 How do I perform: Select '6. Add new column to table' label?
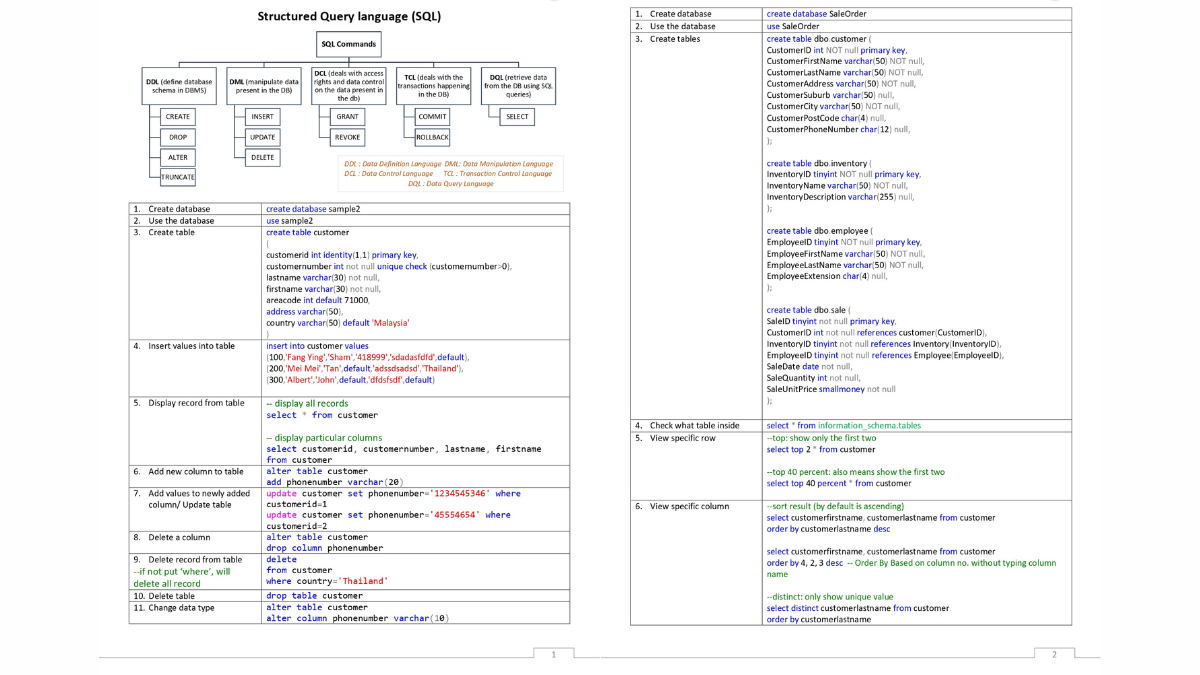tap(188, 471)
